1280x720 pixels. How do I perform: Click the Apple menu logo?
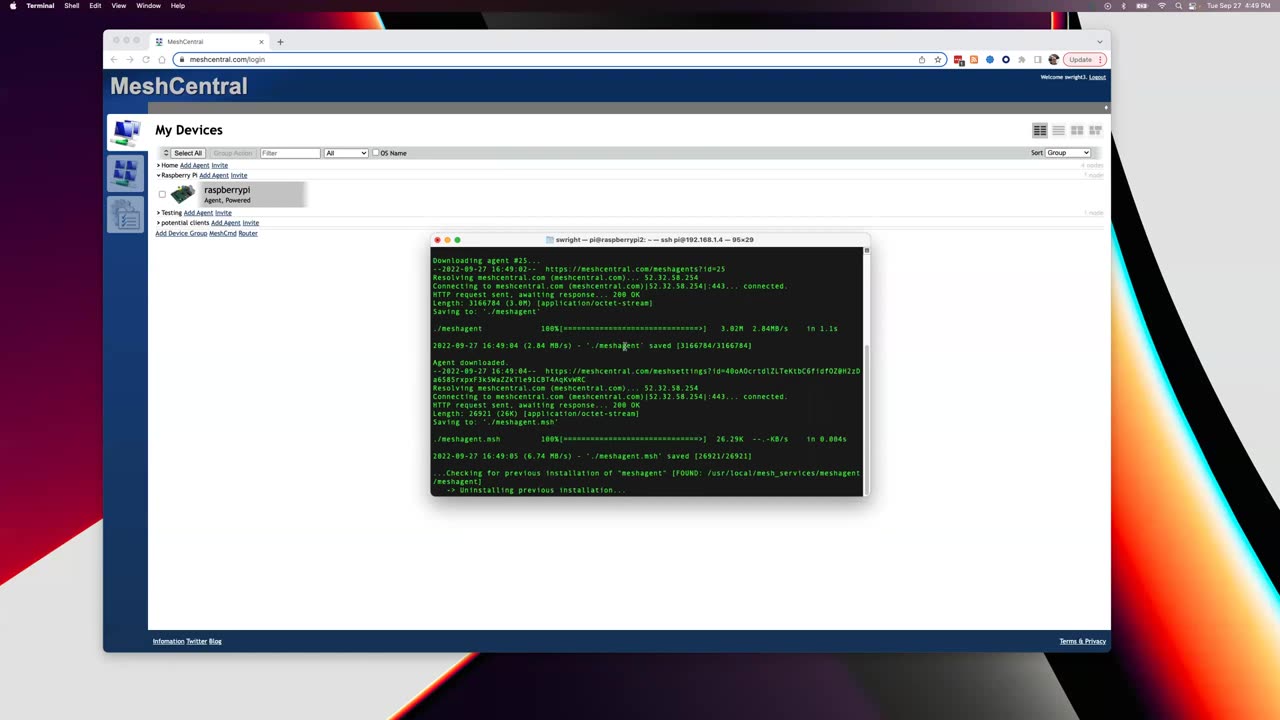pos(13,5)
